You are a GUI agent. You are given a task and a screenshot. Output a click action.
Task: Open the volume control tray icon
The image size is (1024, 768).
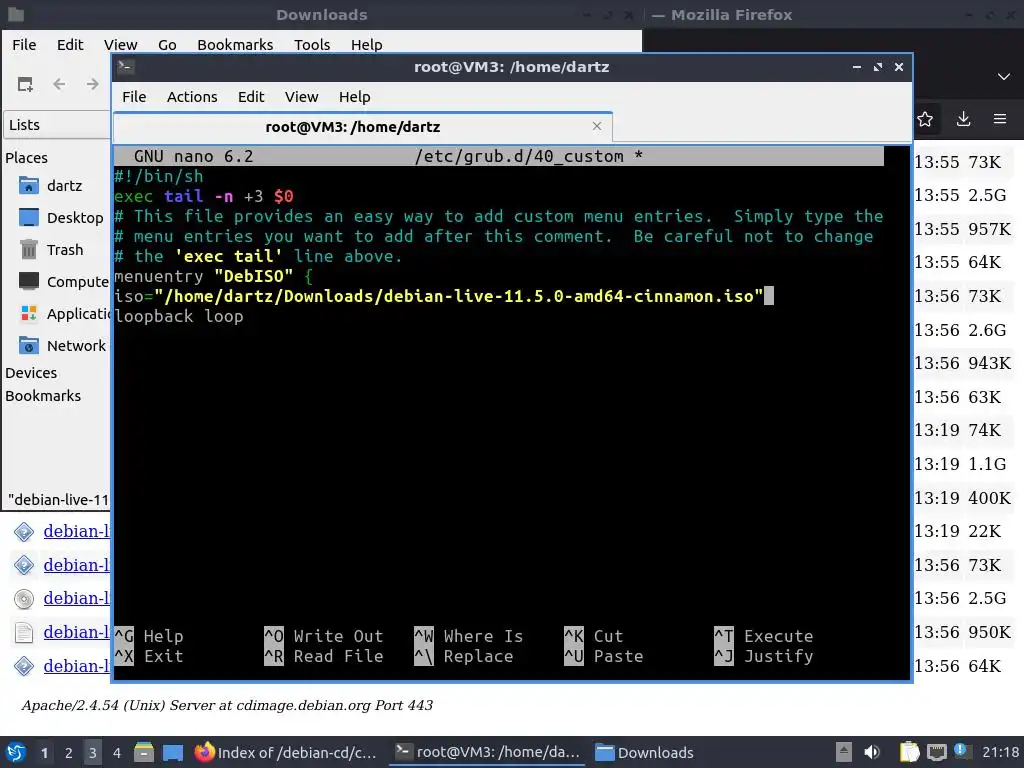(872, 752)
